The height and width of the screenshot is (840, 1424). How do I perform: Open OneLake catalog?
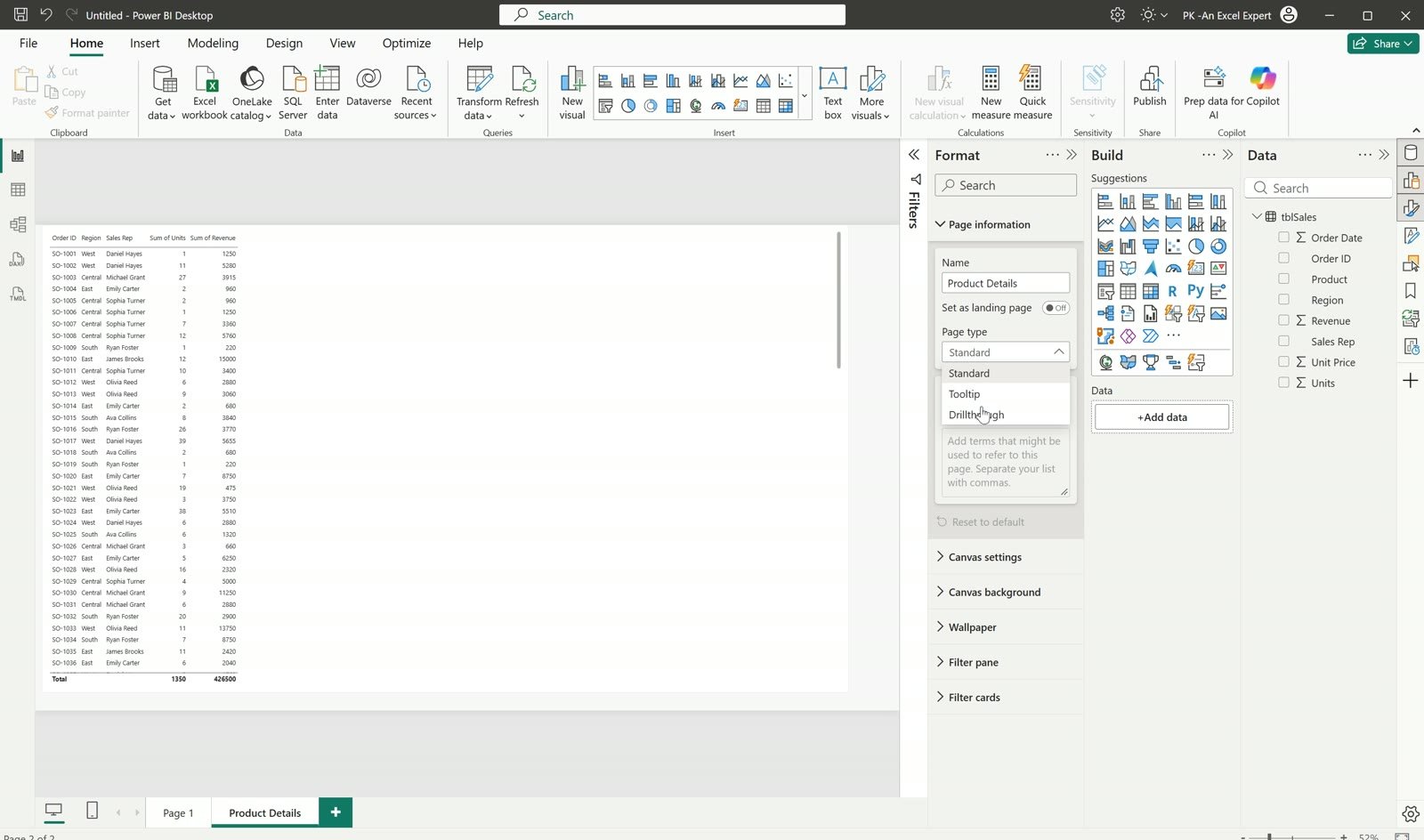click(252, 93)
